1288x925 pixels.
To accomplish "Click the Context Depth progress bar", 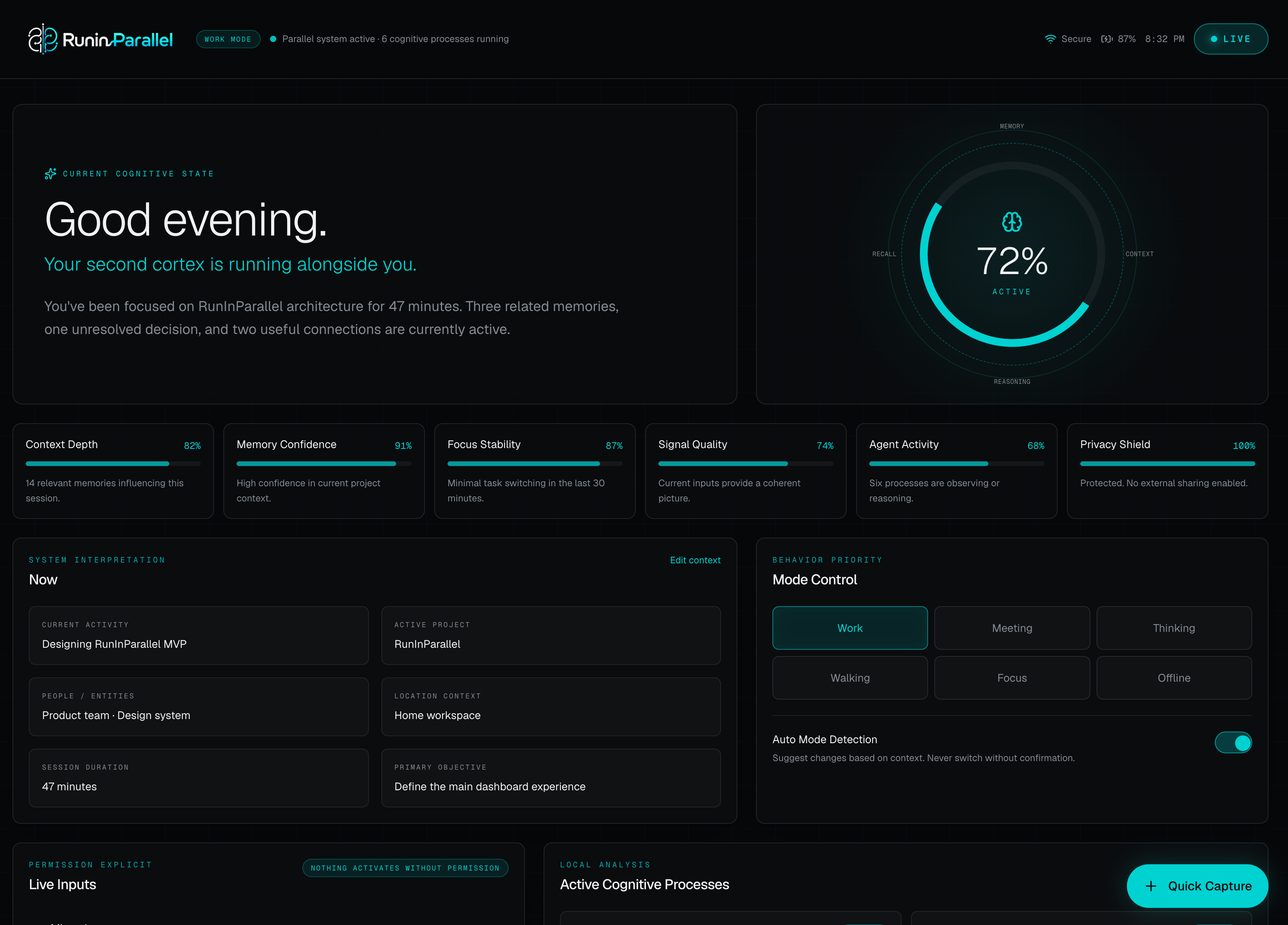I will [113, 464].
